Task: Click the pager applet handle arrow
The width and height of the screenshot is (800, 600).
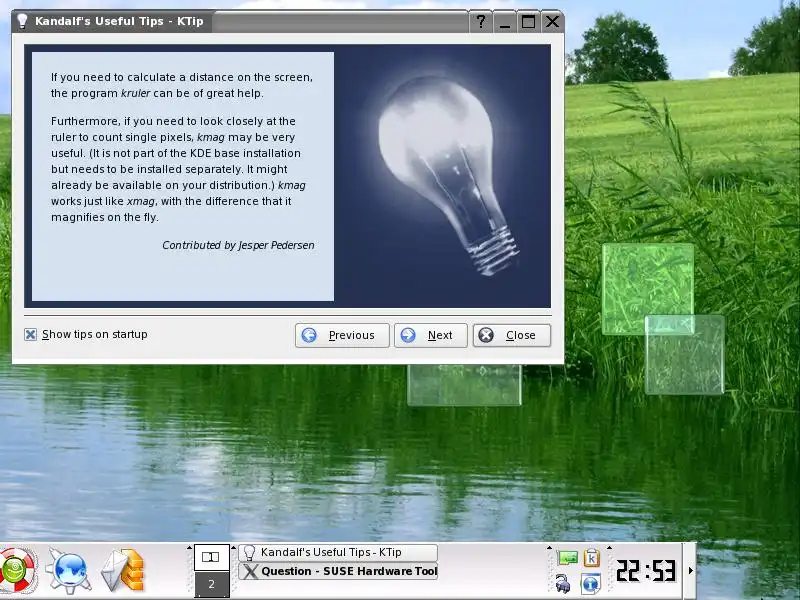Action: 189,548
